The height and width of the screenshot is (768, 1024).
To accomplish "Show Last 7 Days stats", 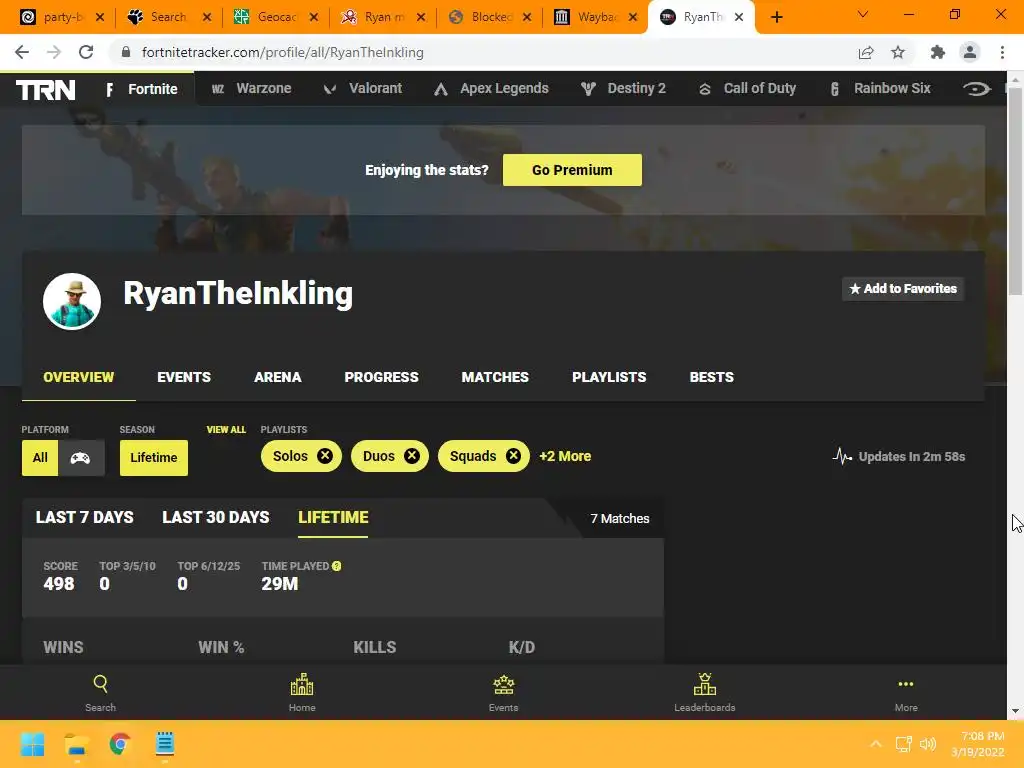I will (84, 517).
